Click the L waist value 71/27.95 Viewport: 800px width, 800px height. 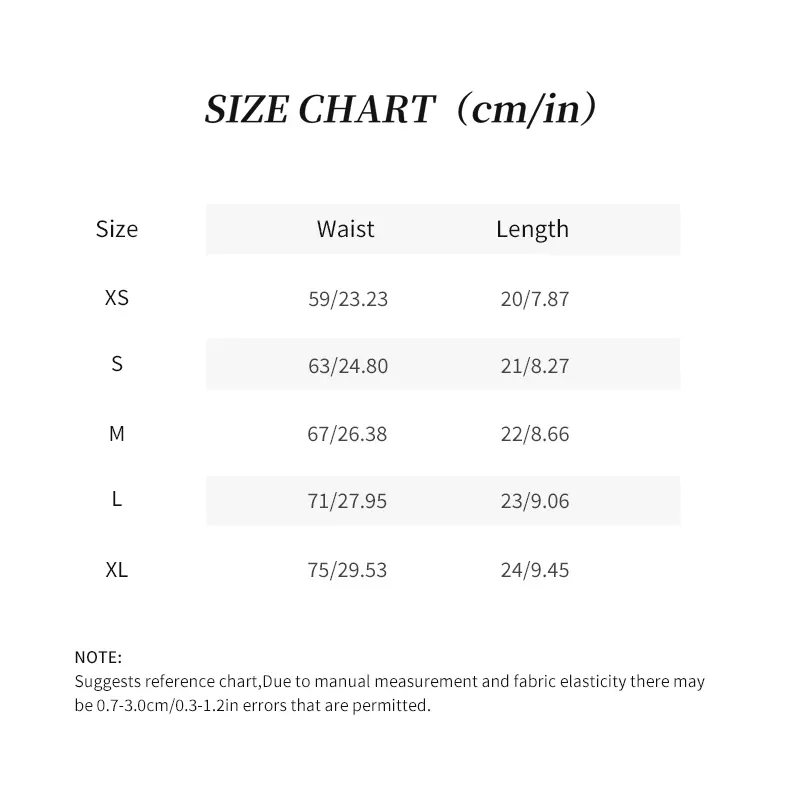(348, 501)
